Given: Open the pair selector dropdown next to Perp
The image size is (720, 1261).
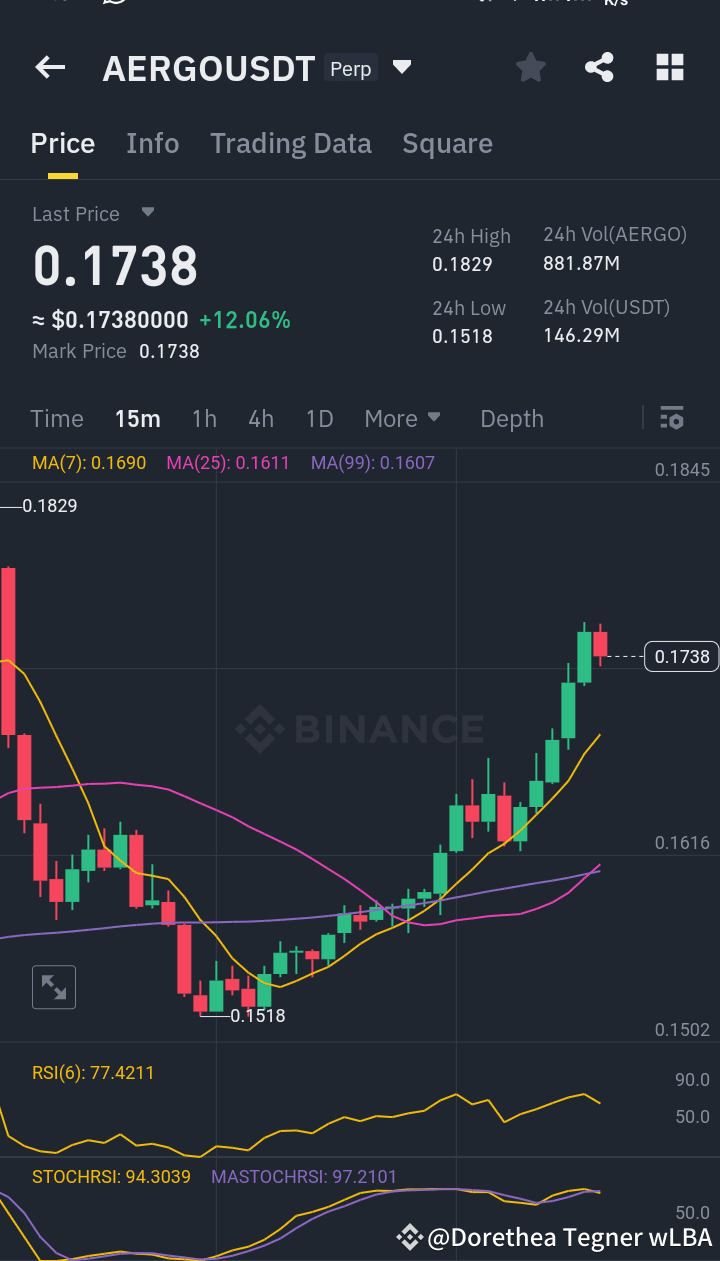Looking at the screenshot, I should click(x=402, y=67).
